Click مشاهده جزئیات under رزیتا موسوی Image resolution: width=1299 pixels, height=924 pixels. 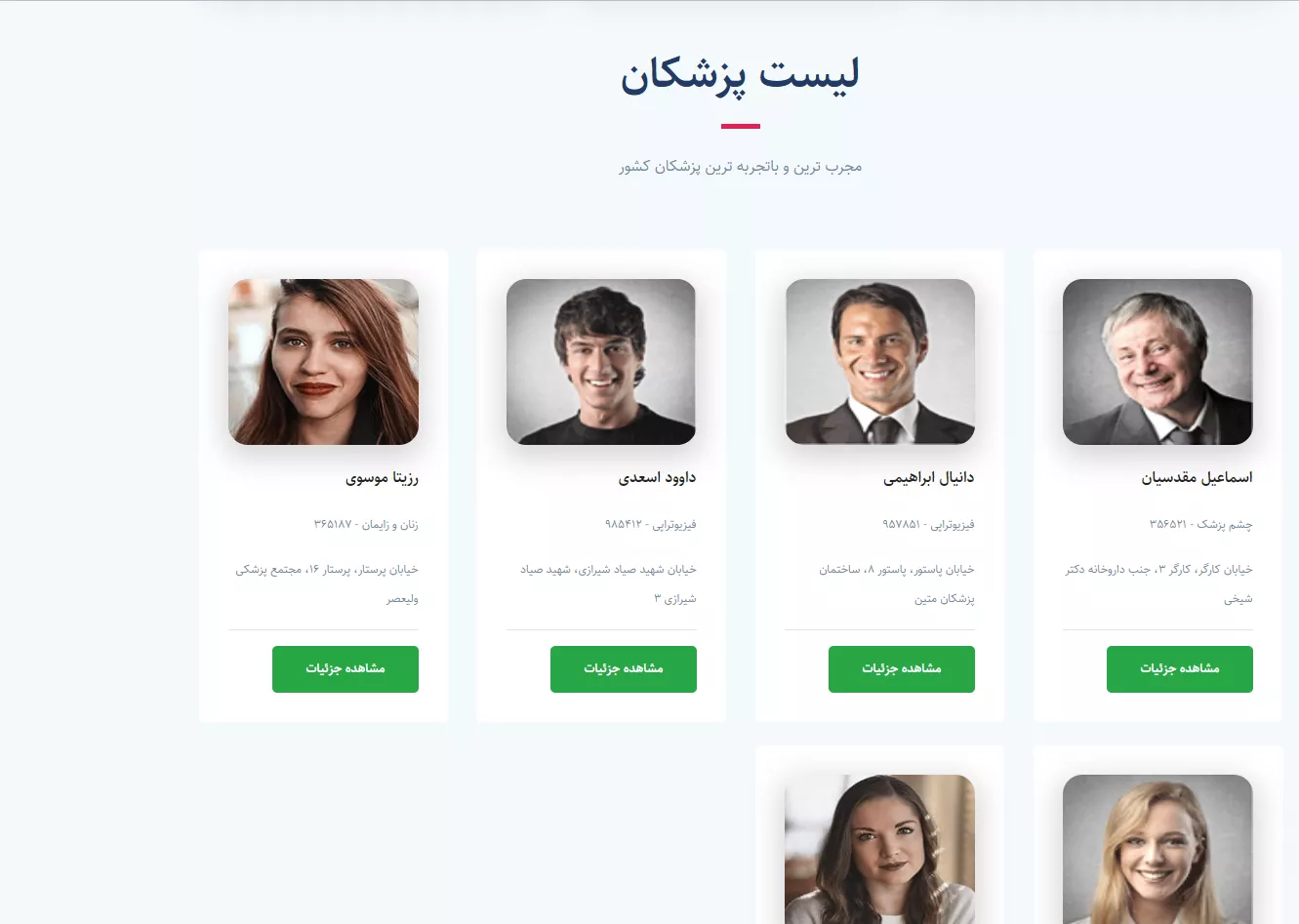pos(345,669)
